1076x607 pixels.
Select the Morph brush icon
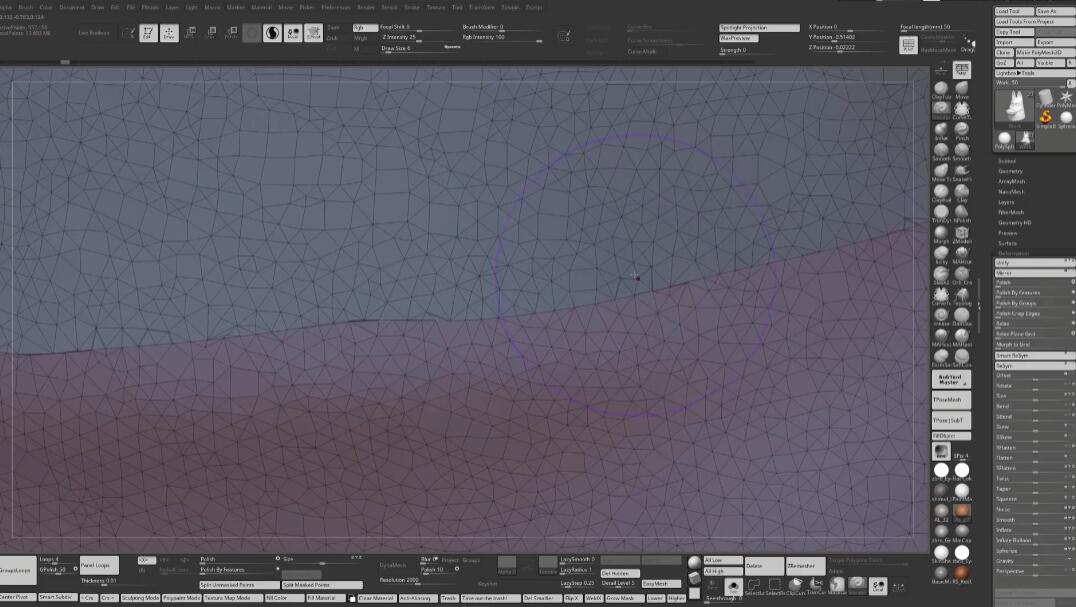click(x=941, y=234)
